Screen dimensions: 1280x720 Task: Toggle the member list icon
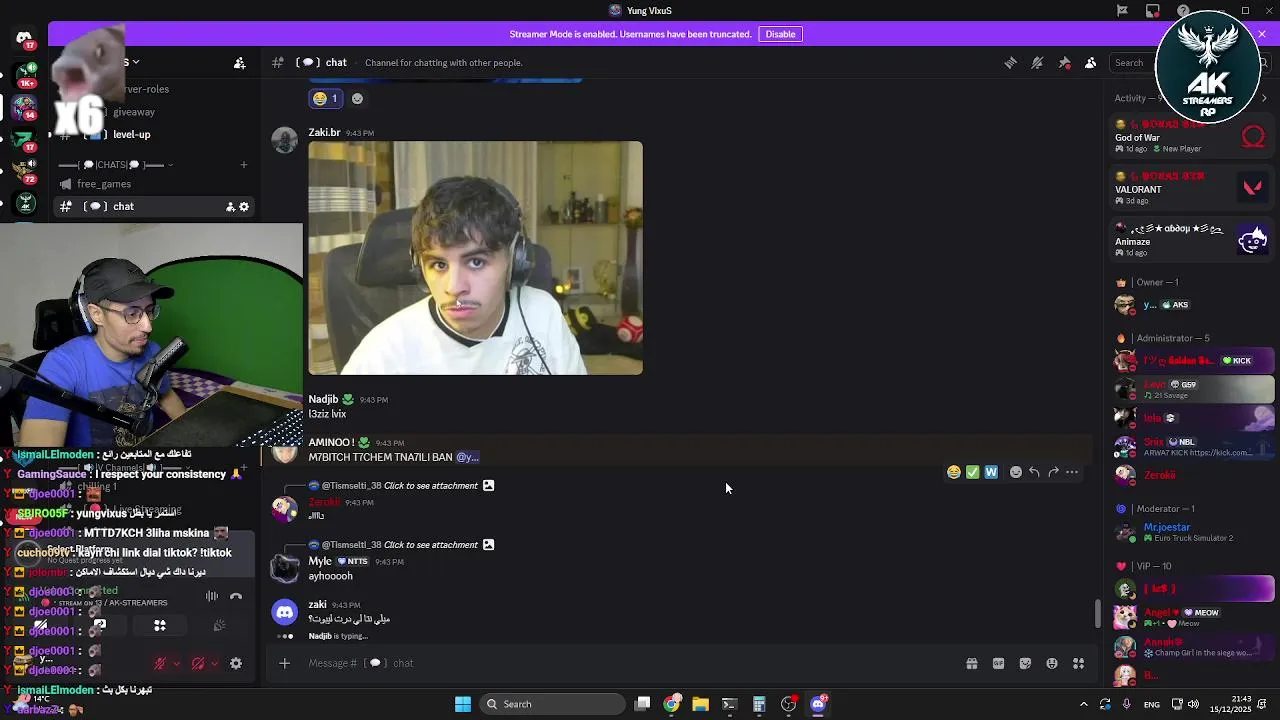tap(1091, 63)
